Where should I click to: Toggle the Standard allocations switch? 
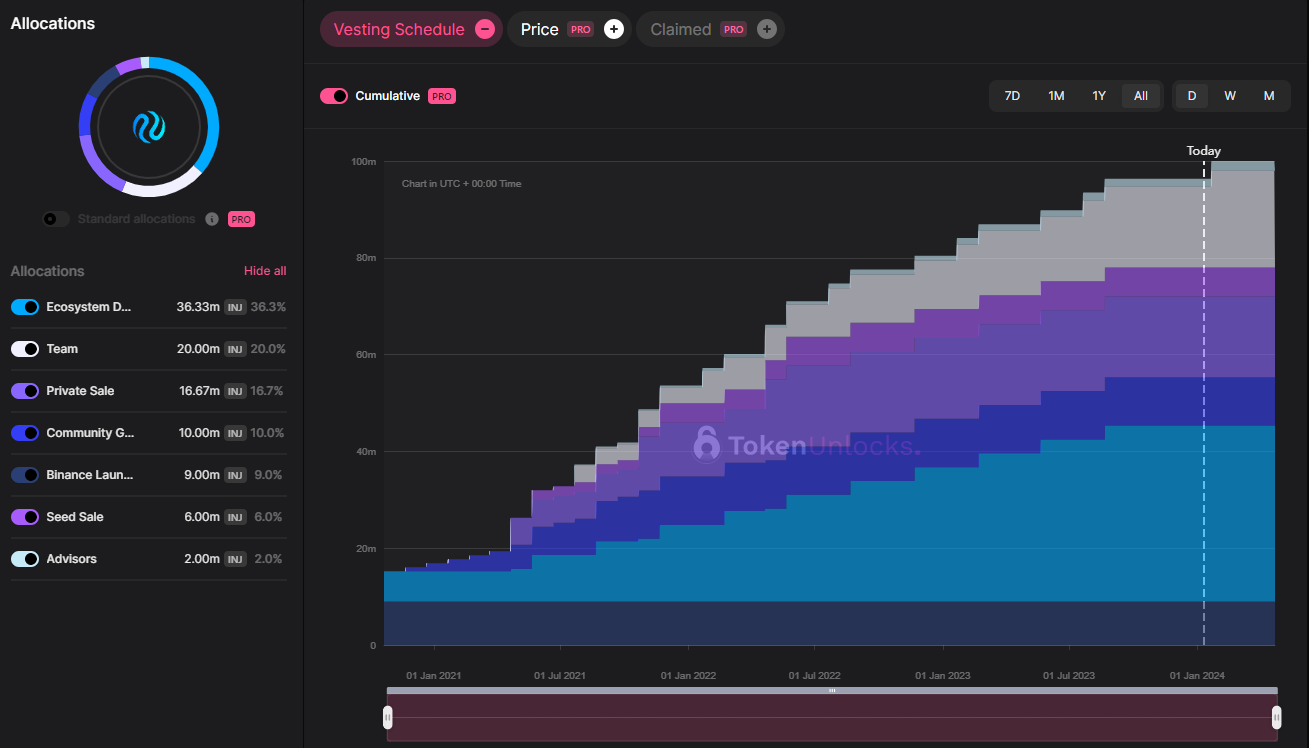coord(56,219)
